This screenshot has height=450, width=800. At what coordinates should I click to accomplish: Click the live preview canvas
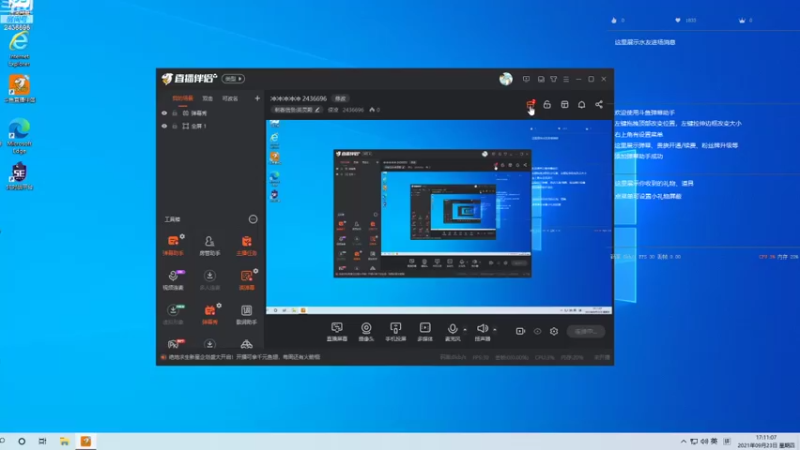pos(439,217)
